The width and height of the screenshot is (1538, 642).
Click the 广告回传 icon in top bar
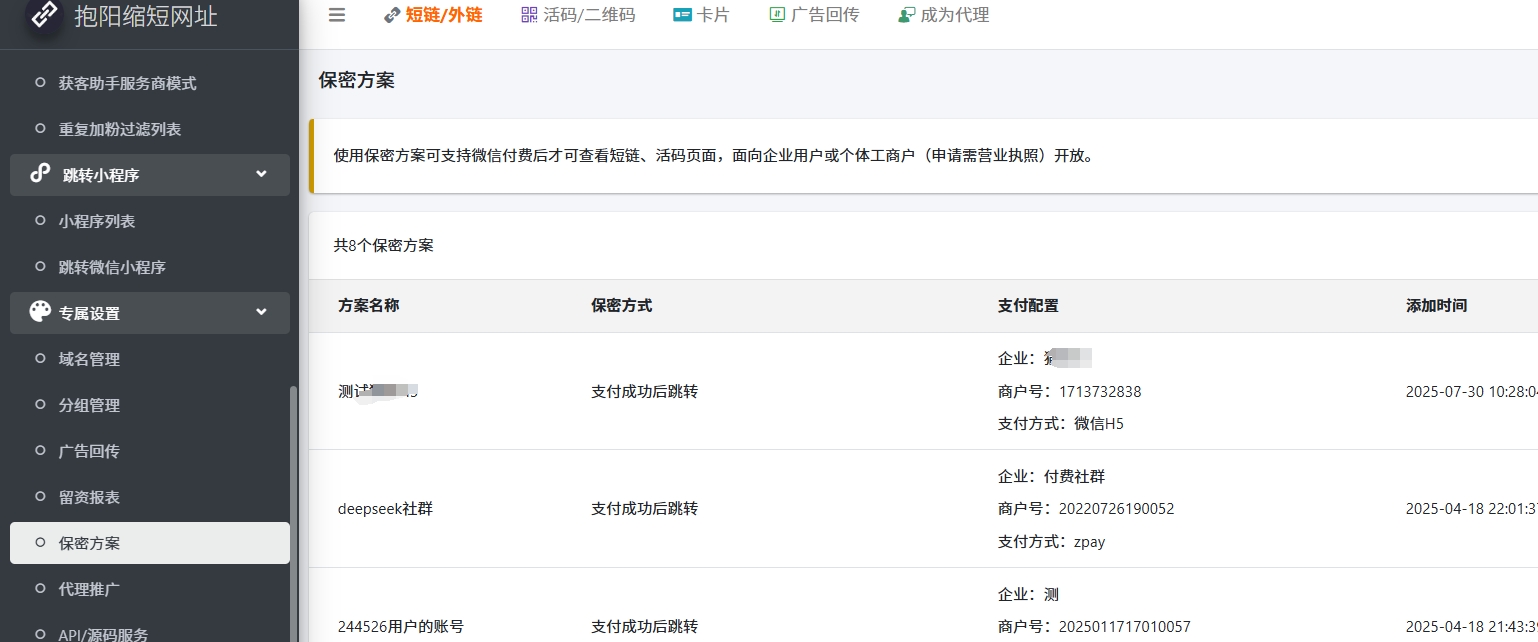coord(777,15)
